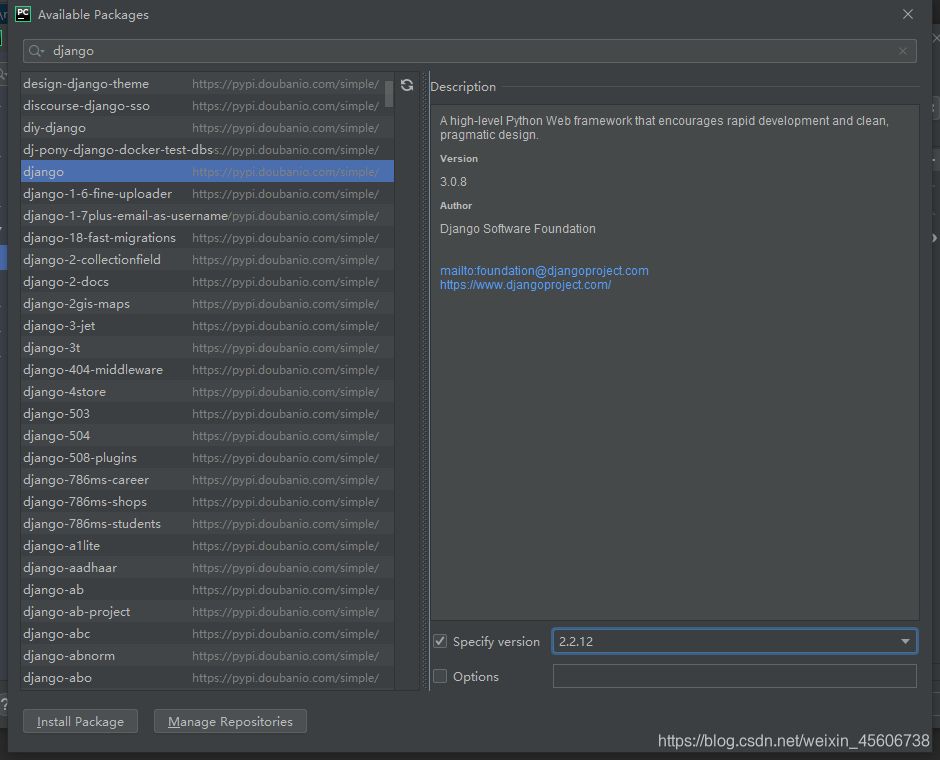Select django-abc package
Screen dimensions: 940x760
(207, 634)
